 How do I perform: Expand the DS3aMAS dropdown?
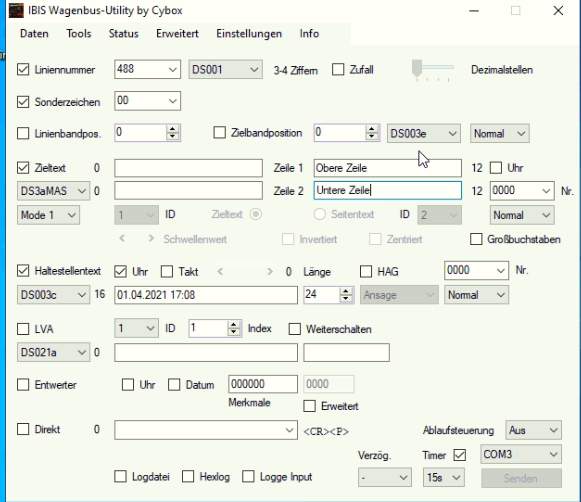[53, 191]
